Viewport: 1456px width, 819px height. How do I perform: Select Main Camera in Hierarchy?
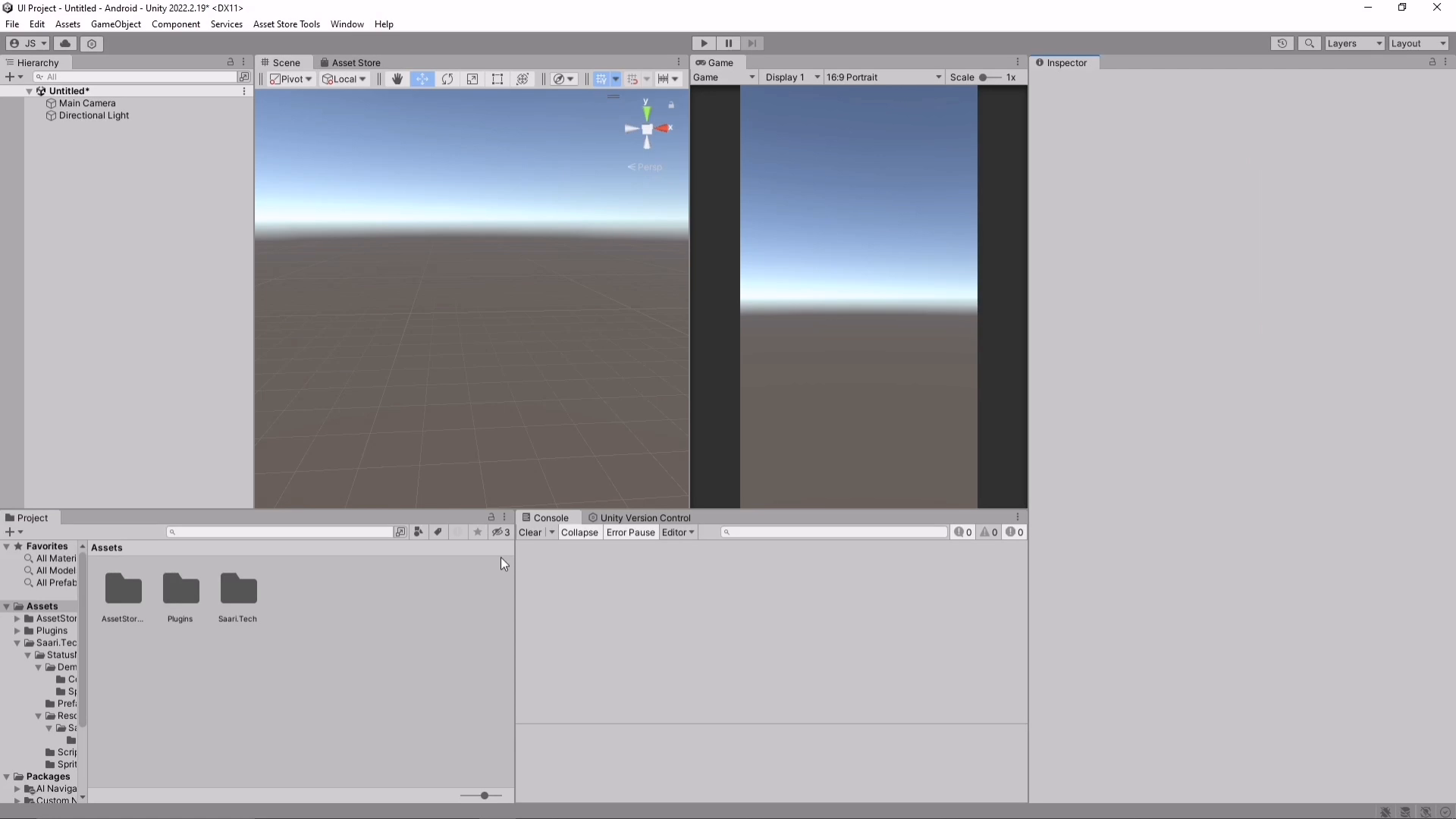click(x=87, y=103)
